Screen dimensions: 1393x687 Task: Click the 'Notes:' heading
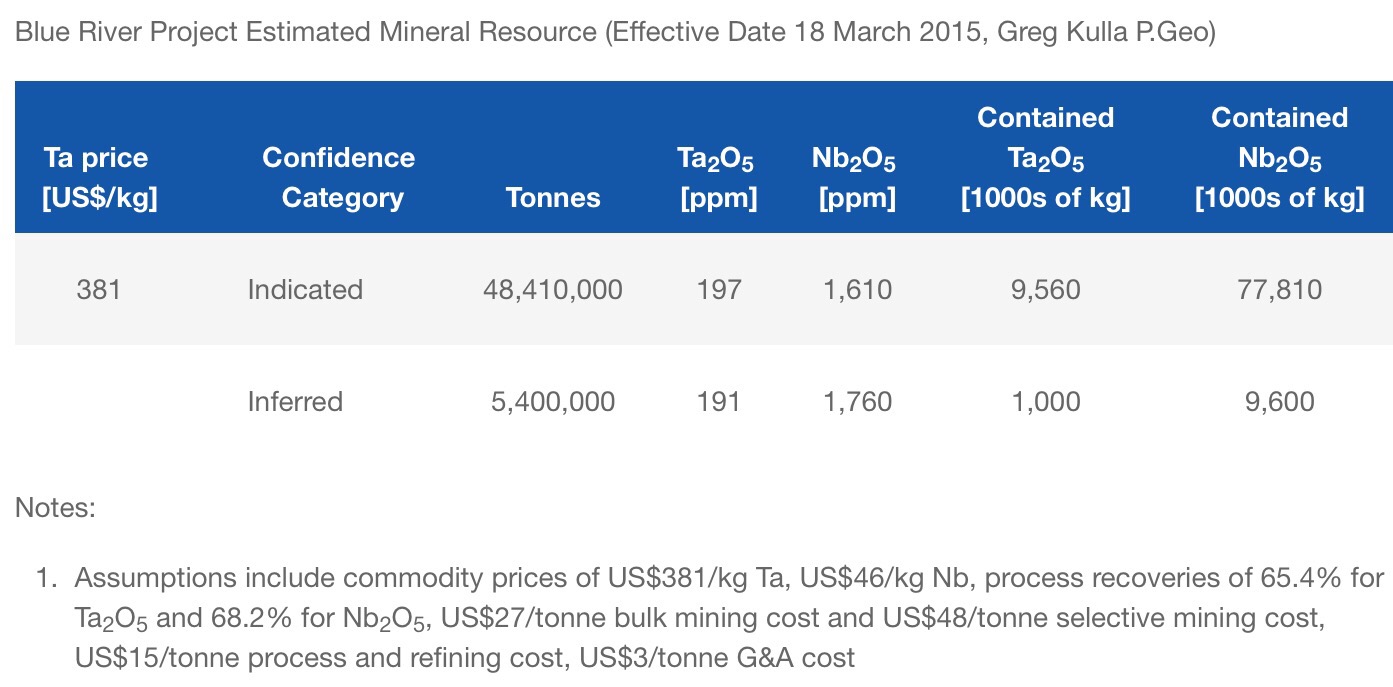tap(55, 508)
